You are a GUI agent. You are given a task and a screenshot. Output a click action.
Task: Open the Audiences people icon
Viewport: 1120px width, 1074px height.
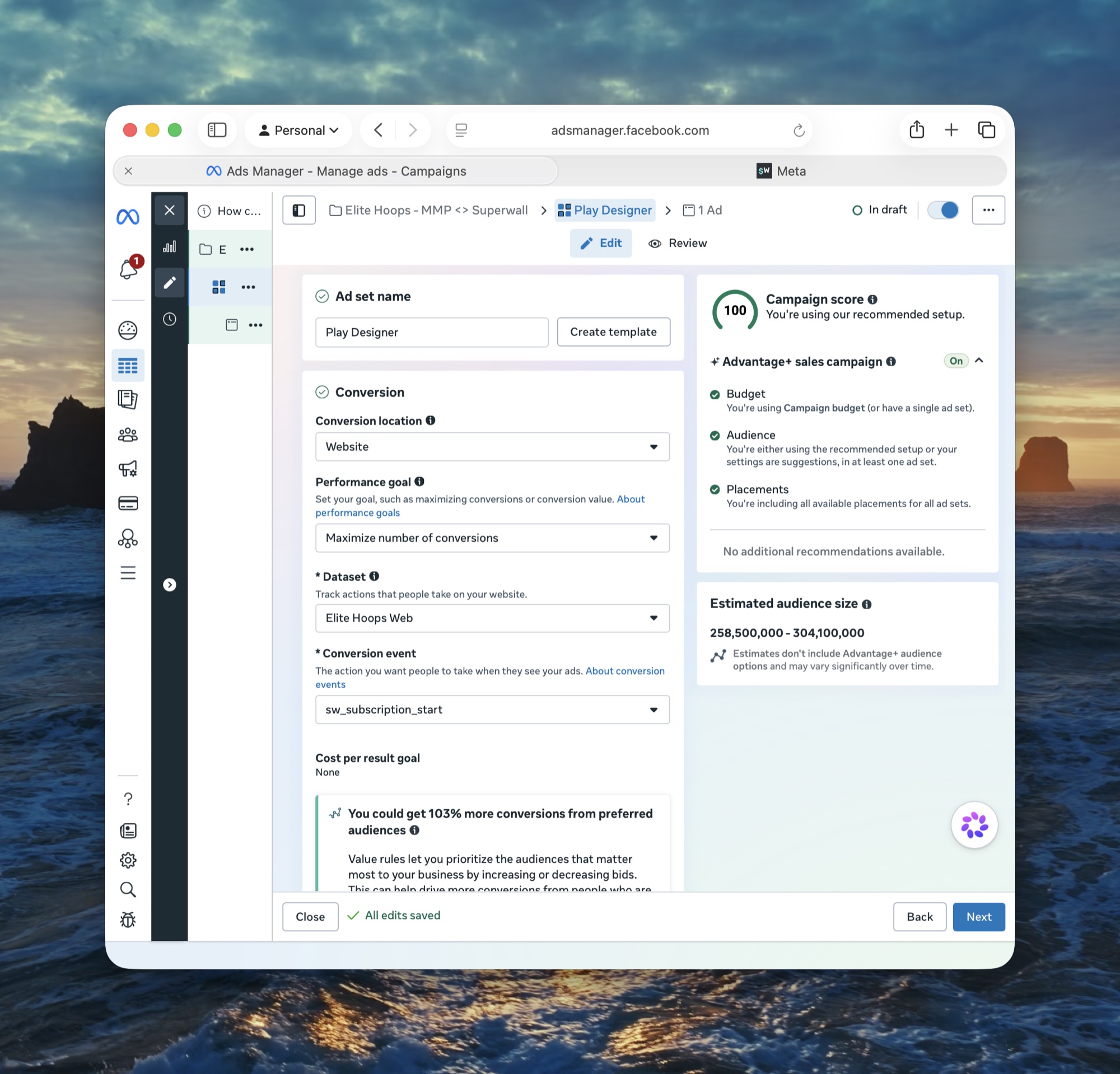click(128, 435)
